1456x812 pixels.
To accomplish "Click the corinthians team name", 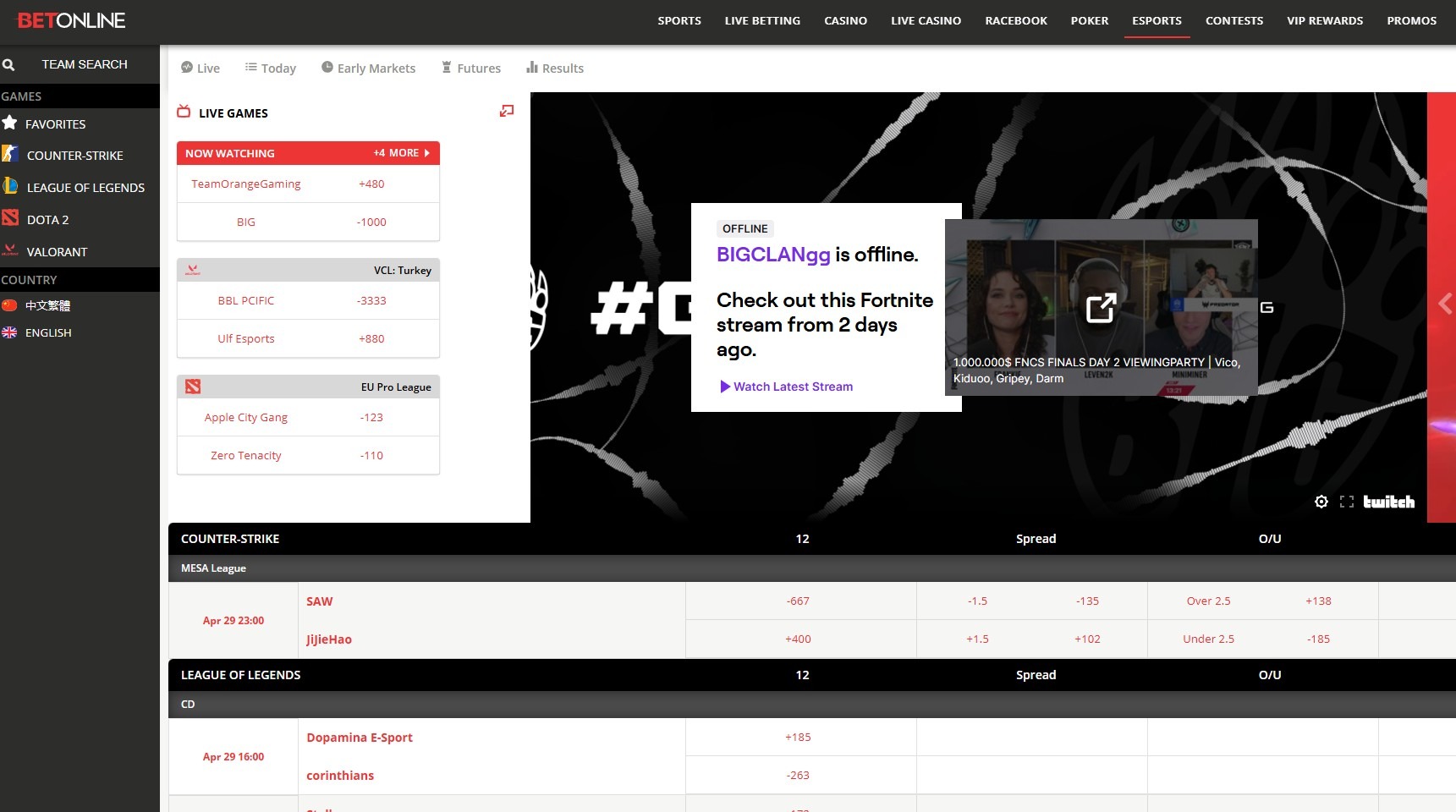I will [339, 776].
